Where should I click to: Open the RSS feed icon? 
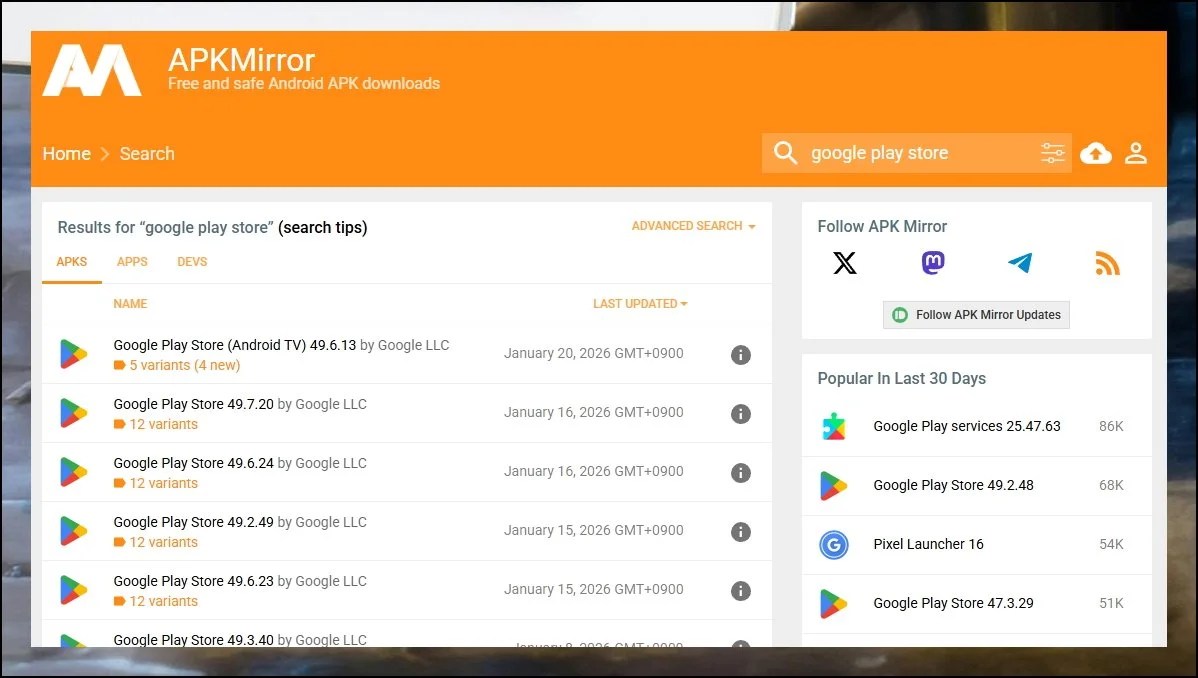pyautogui.click(x=1107, y=264)
